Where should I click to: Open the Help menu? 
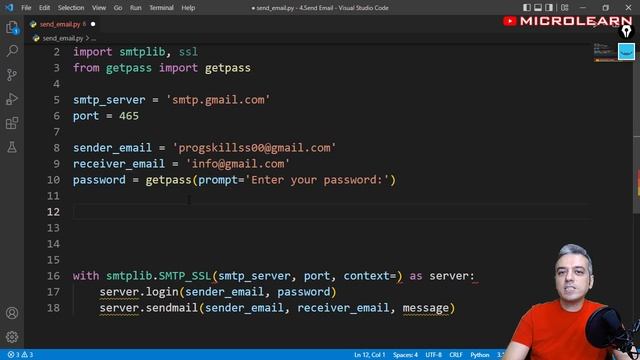tap(188, 8)
